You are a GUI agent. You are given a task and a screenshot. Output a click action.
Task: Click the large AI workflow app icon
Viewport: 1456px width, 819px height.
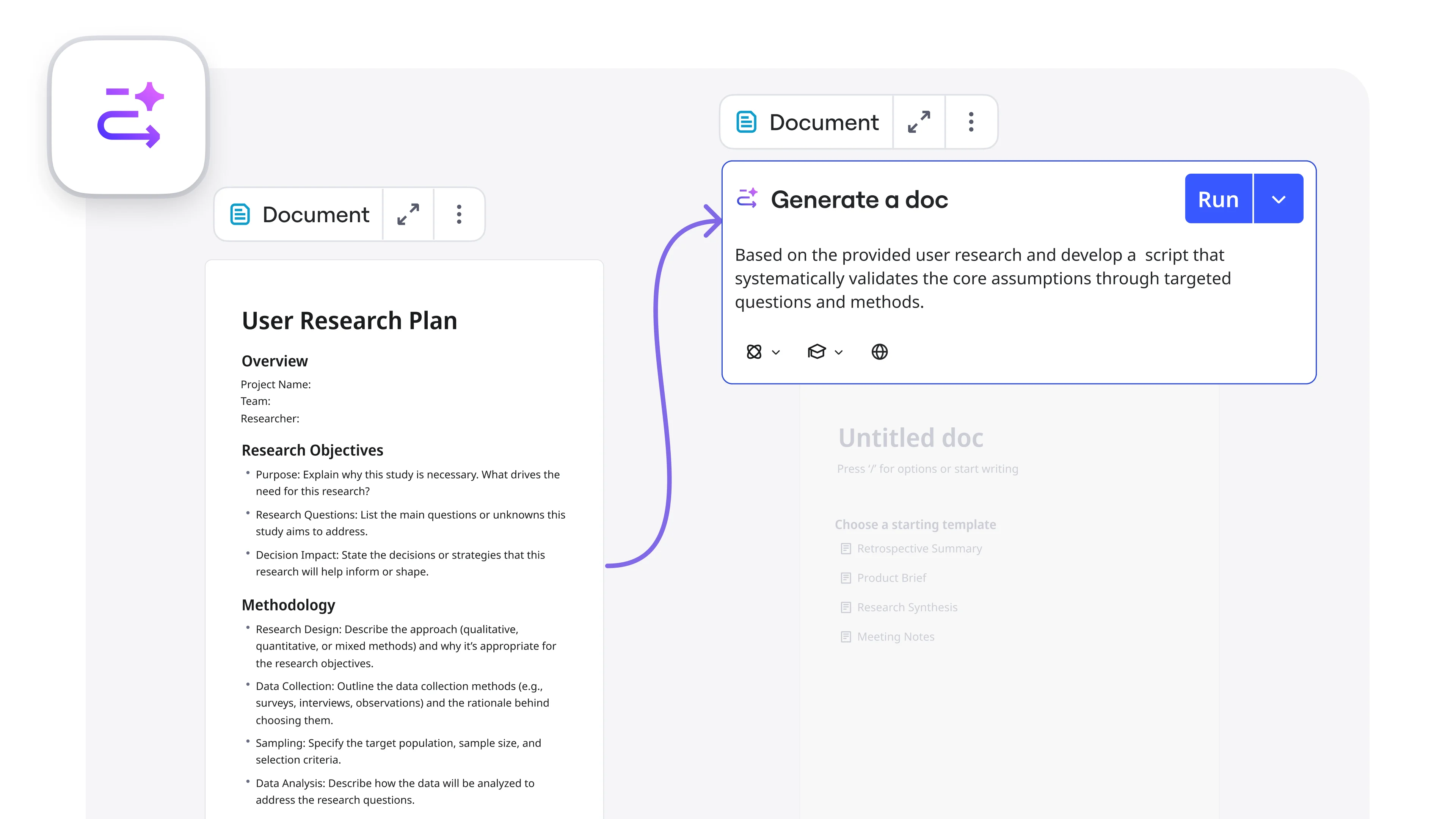click(x=129, y=117)
